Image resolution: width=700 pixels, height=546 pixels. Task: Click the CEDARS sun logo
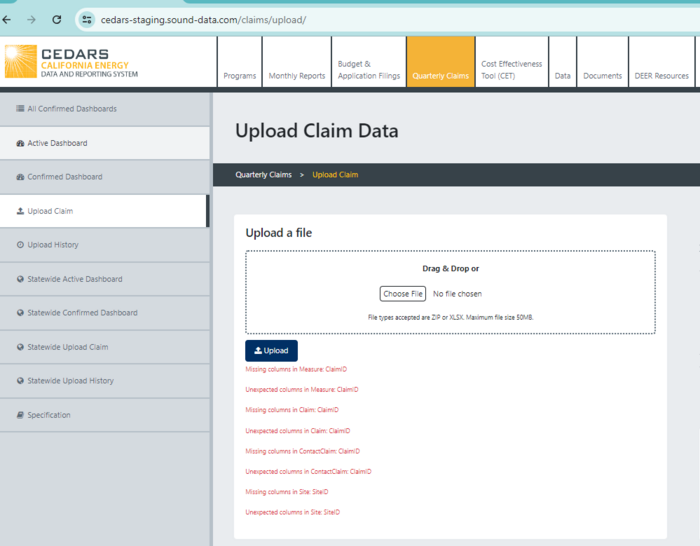tap(19, 62)
